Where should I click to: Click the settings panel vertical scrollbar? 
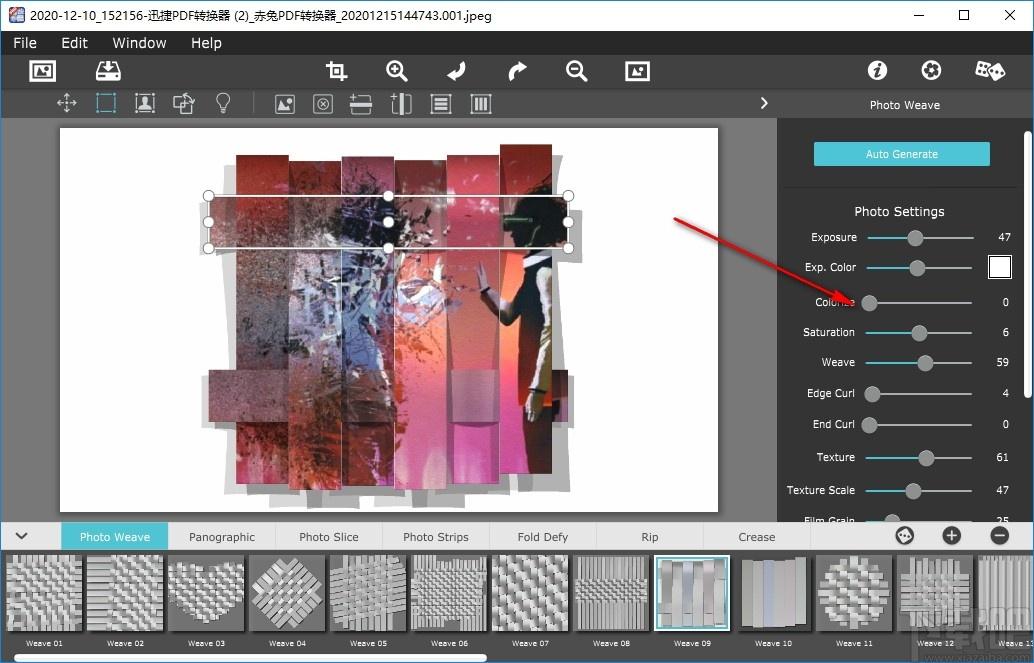(x=1028, y=264)
